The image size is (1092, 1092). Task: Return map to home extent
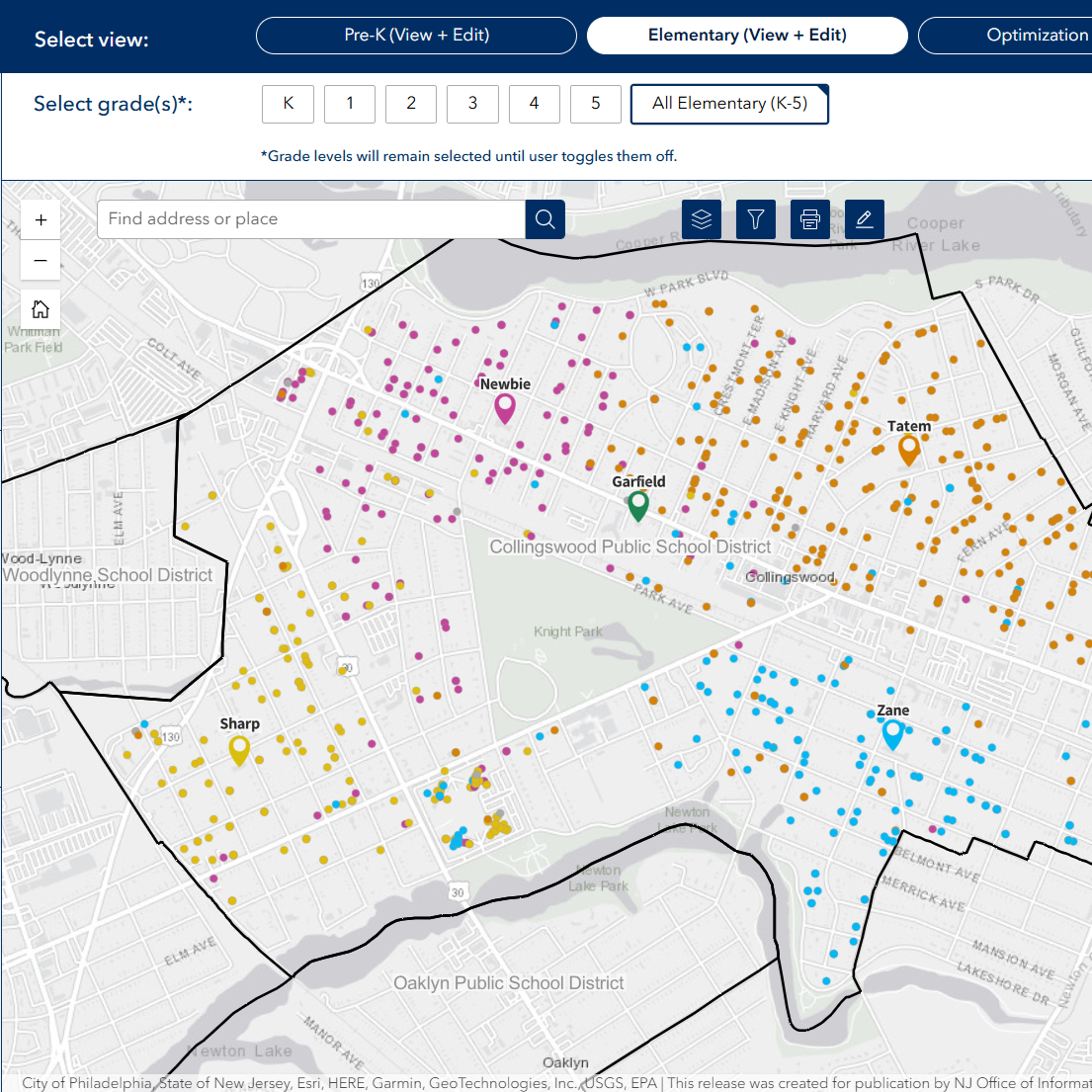click(41, 308)
